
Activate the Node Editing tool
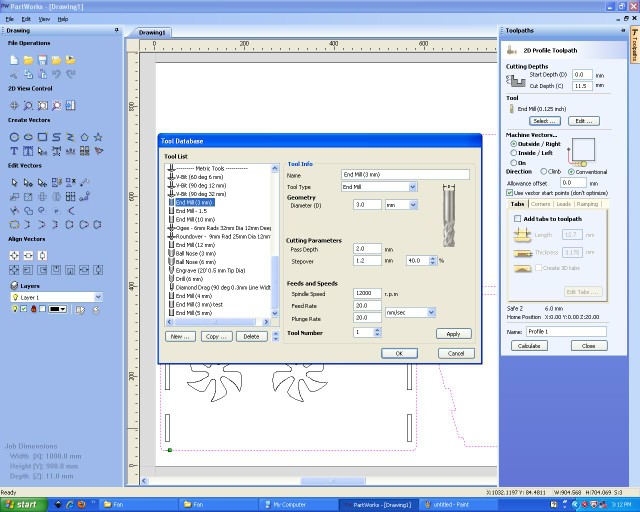(28, 183)
